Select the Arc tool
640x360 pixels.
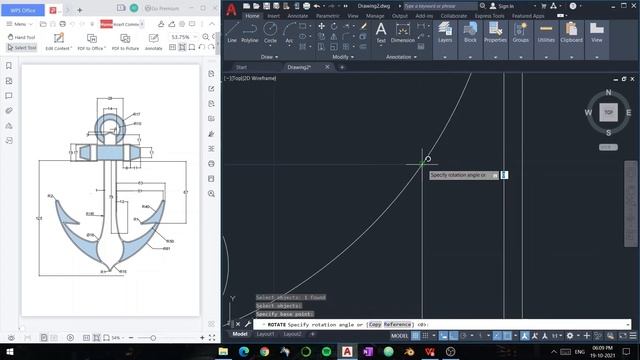pos(289,33)
